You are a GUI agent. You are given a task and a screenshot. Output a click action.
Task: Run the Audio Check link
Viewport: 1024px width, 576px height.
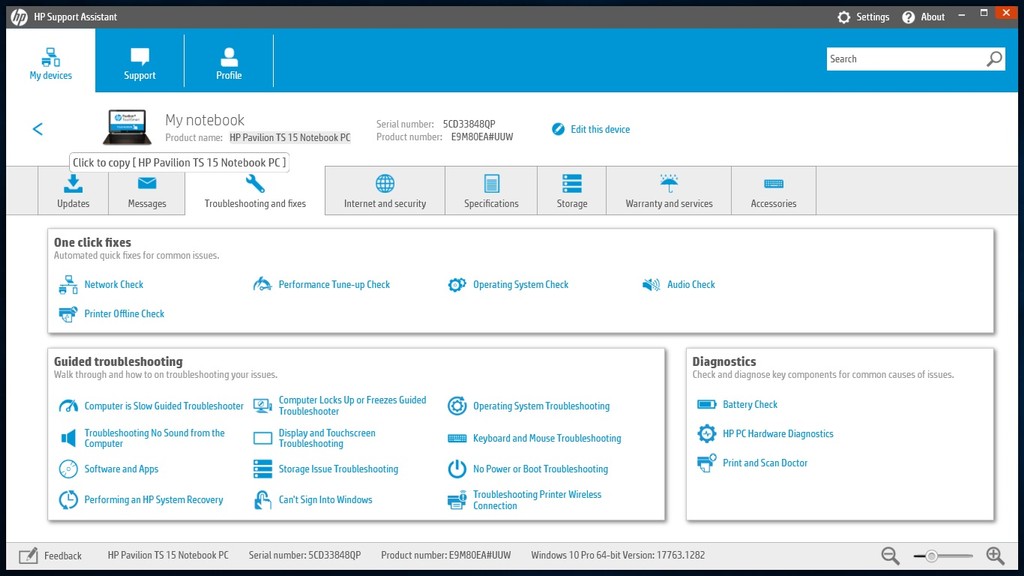coord(691,285)
